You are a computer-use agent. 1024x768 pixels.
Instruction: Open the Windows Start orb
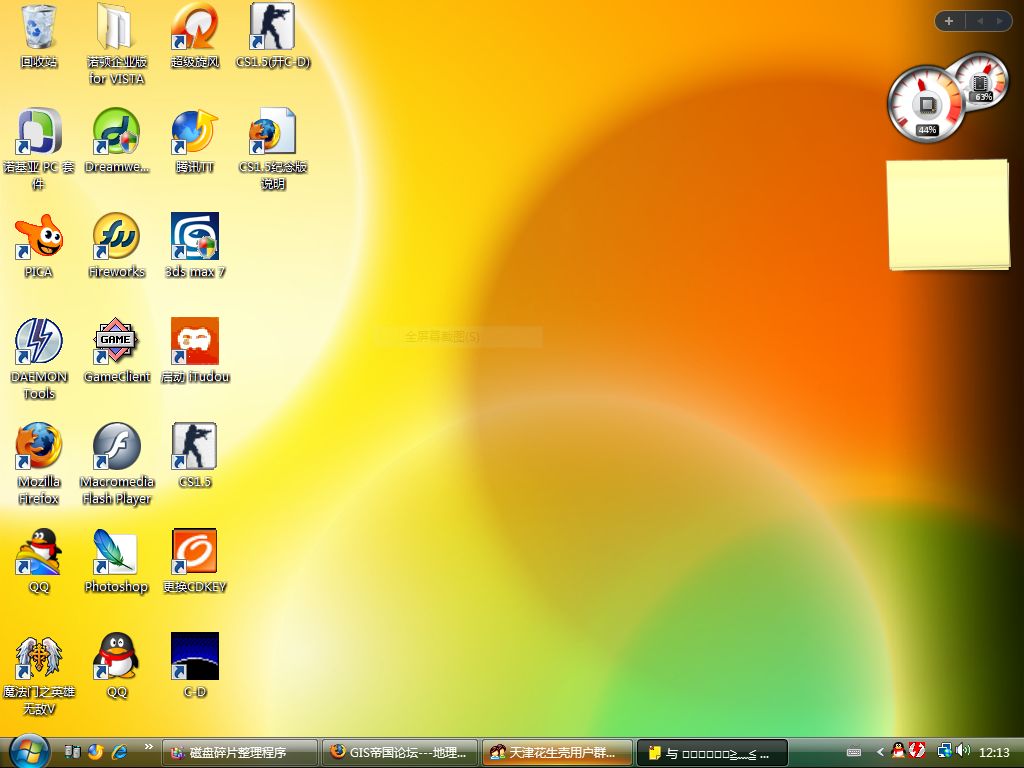29,752
